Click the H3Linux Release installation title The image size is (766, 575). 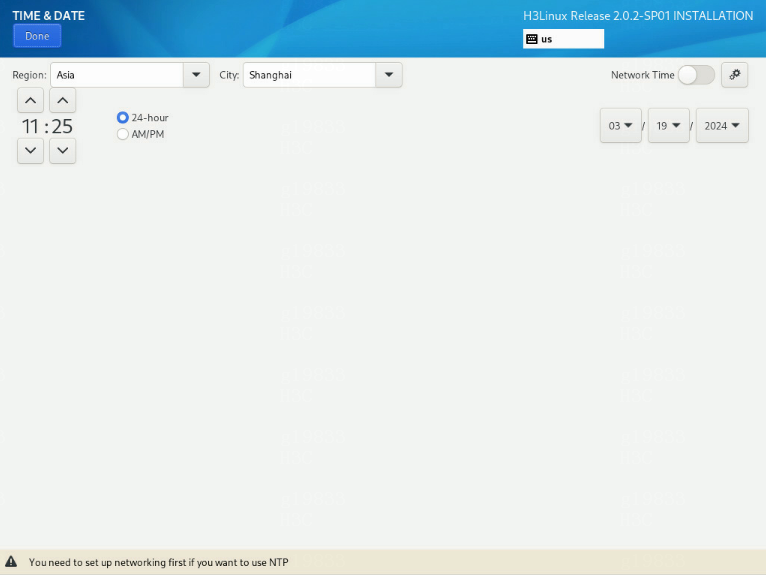coord(638,16)
